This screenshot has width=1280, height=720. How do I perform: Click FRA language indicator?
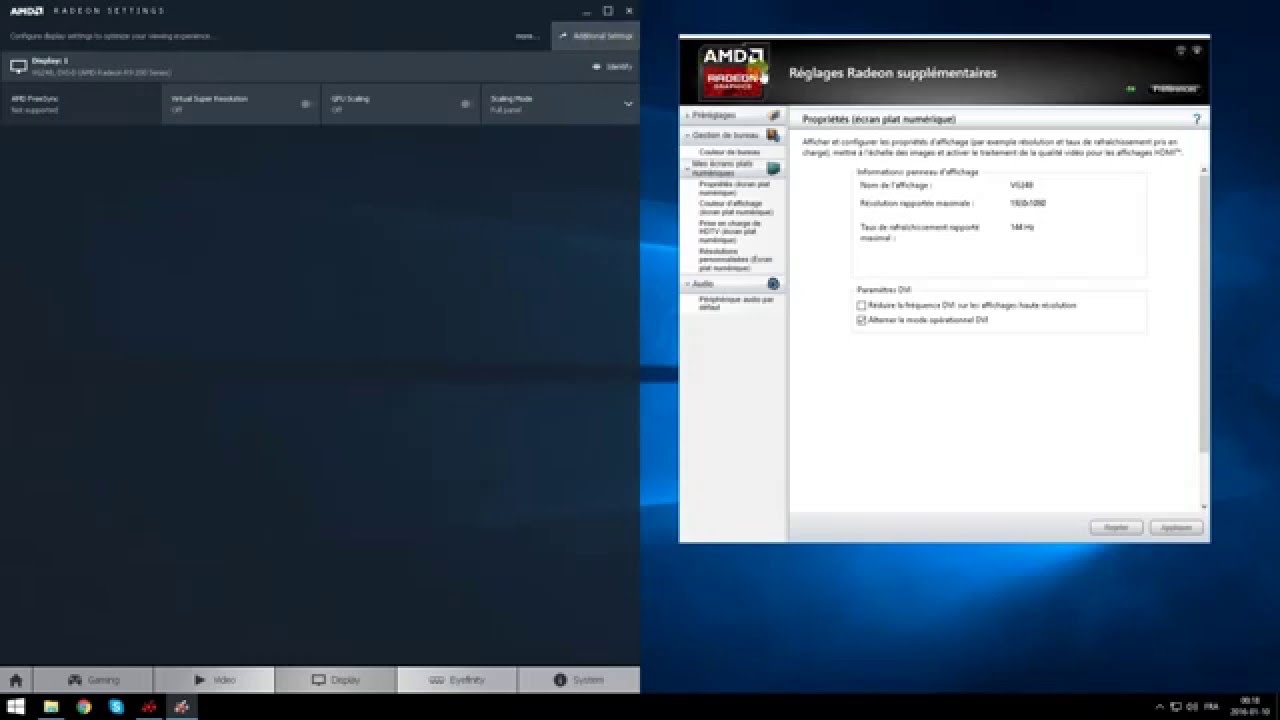coord(1213,707)
